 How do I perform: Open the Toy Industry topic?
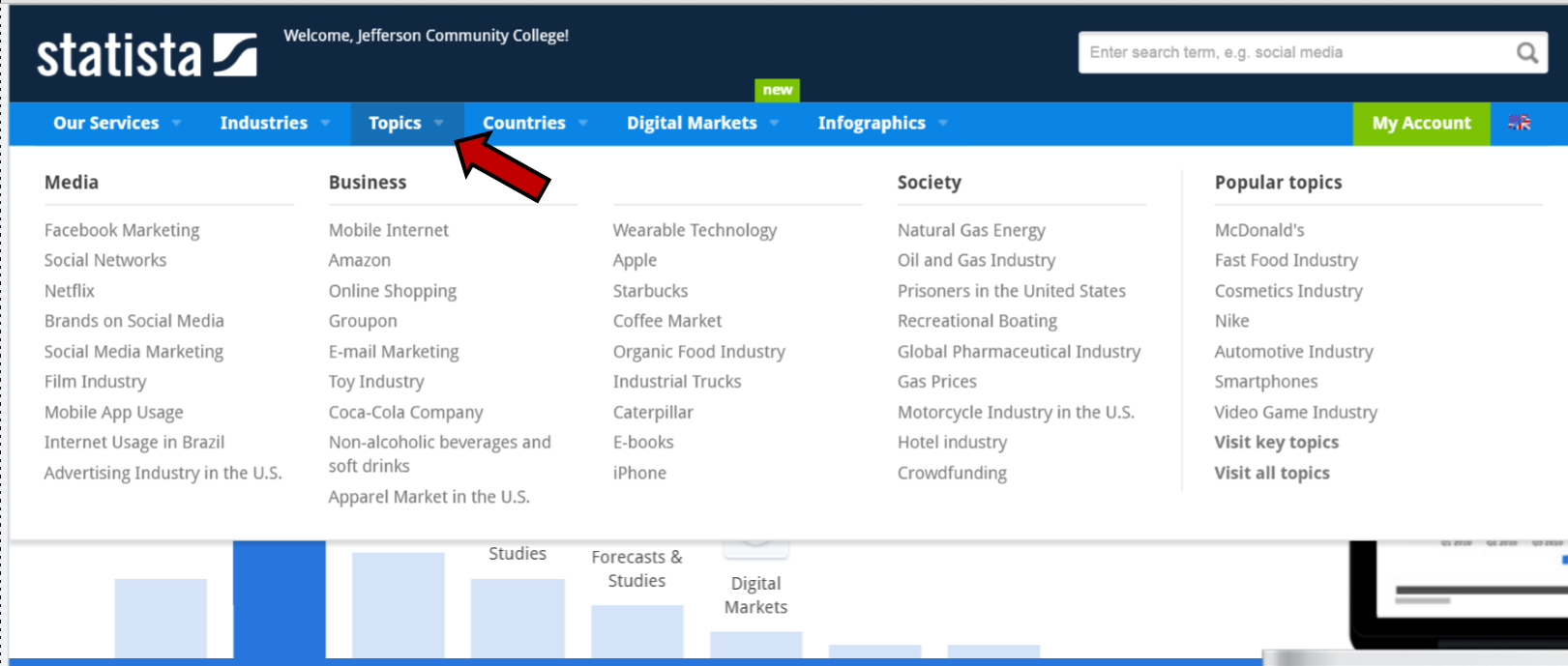tap(376, 381)
